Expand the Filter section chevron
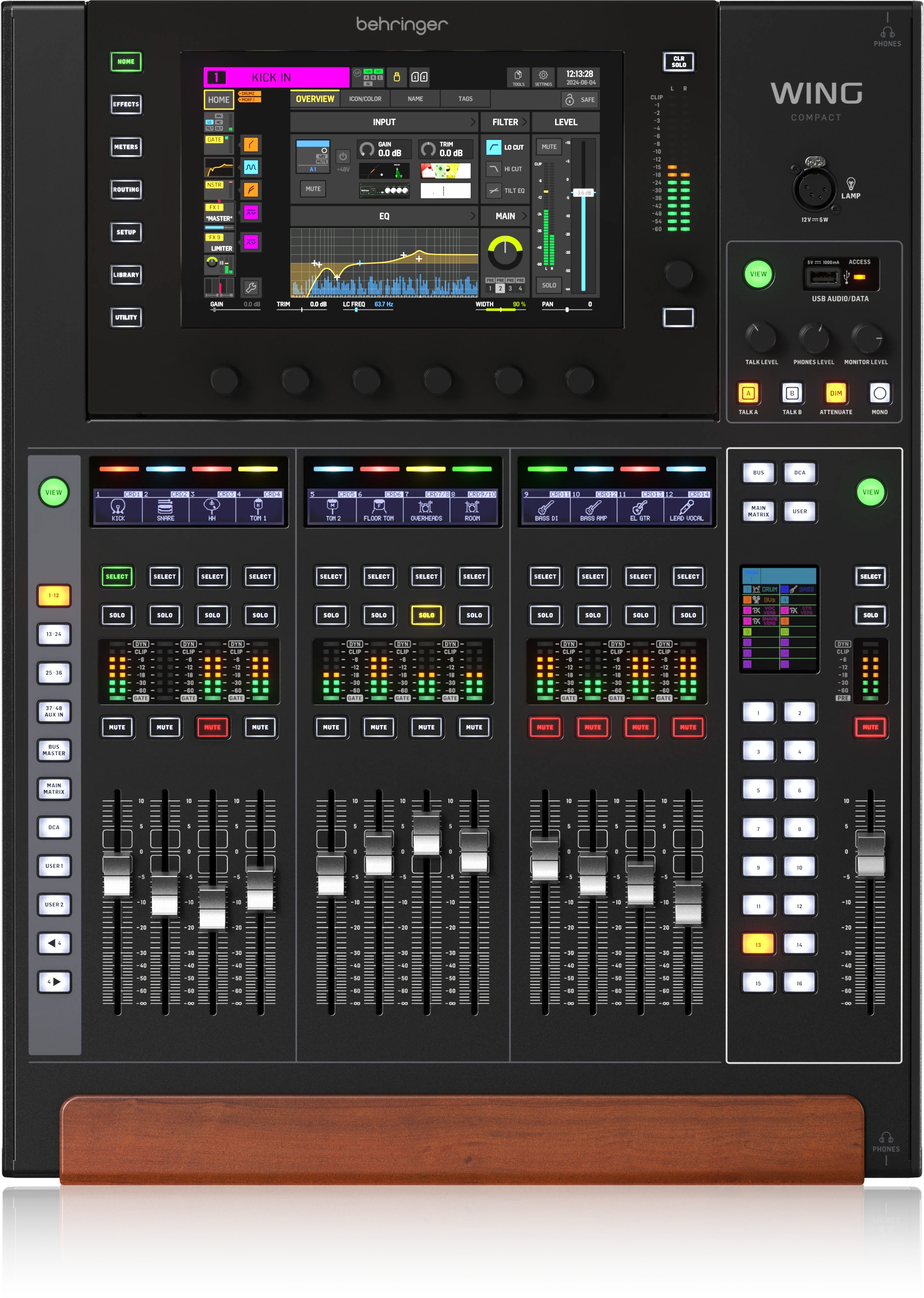The height and width of the screenshot is (1298, 924). 524,122
